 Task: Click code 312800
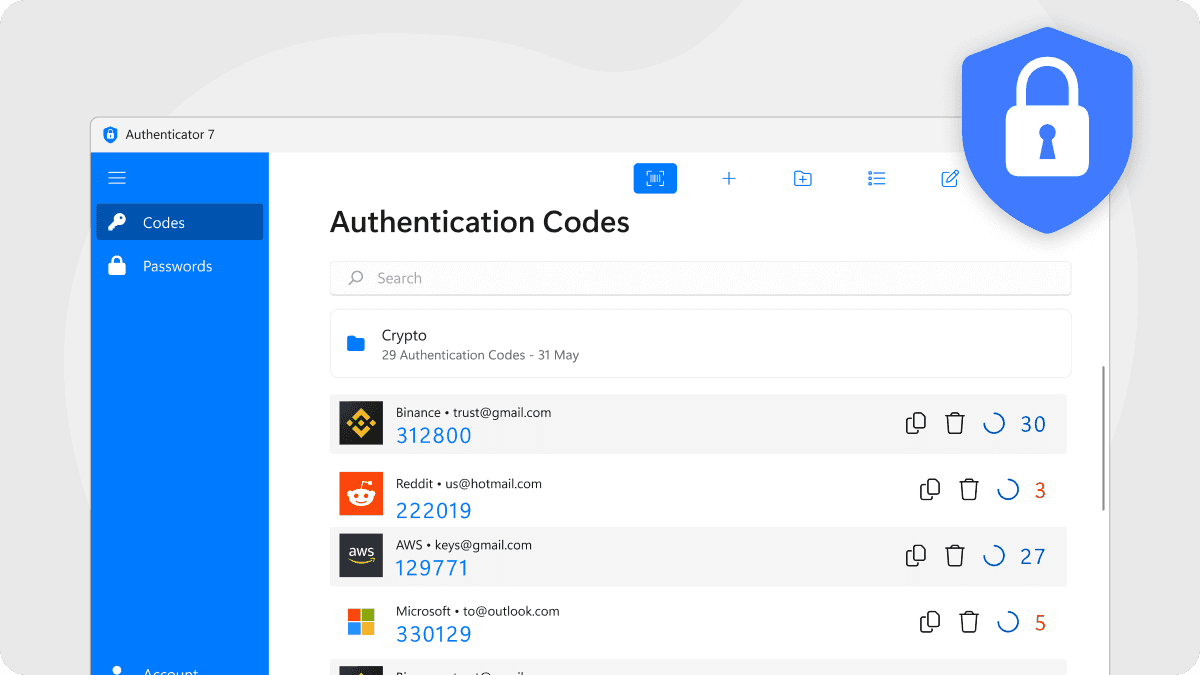pyautogui.click(x=434, y=435)
